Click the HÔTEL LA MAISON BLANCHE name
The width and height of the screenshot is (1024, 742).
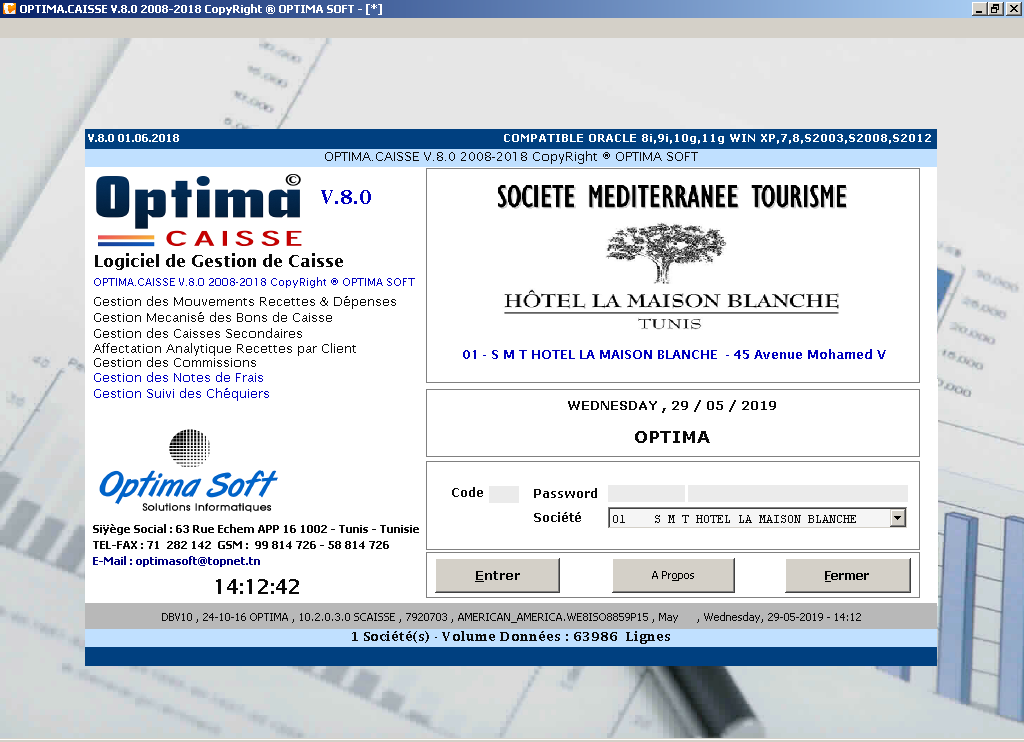tap(671, 300)
